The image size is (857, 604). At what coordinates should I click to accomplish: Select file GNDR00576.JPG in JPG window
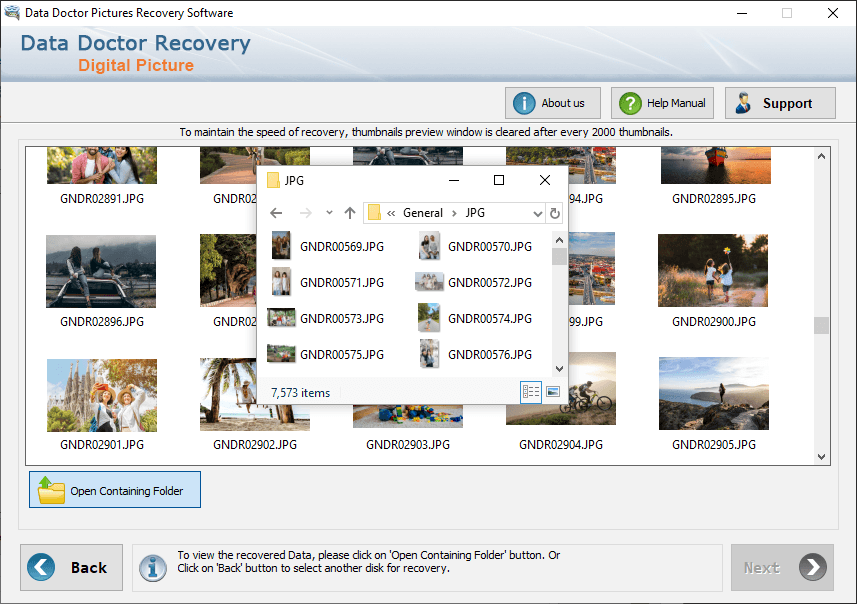[477, 354]
